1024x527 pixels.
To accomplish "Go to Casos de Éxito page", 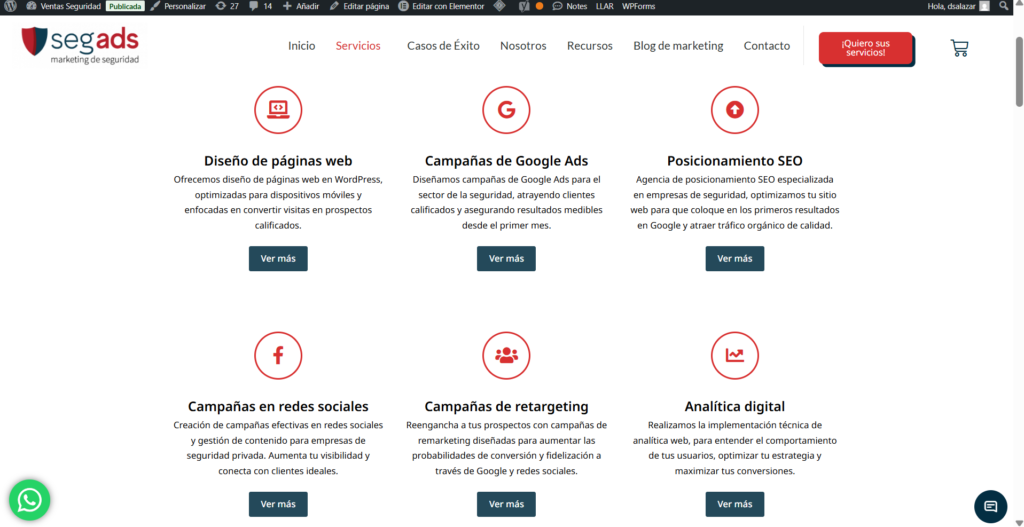I will coord(443,46).
